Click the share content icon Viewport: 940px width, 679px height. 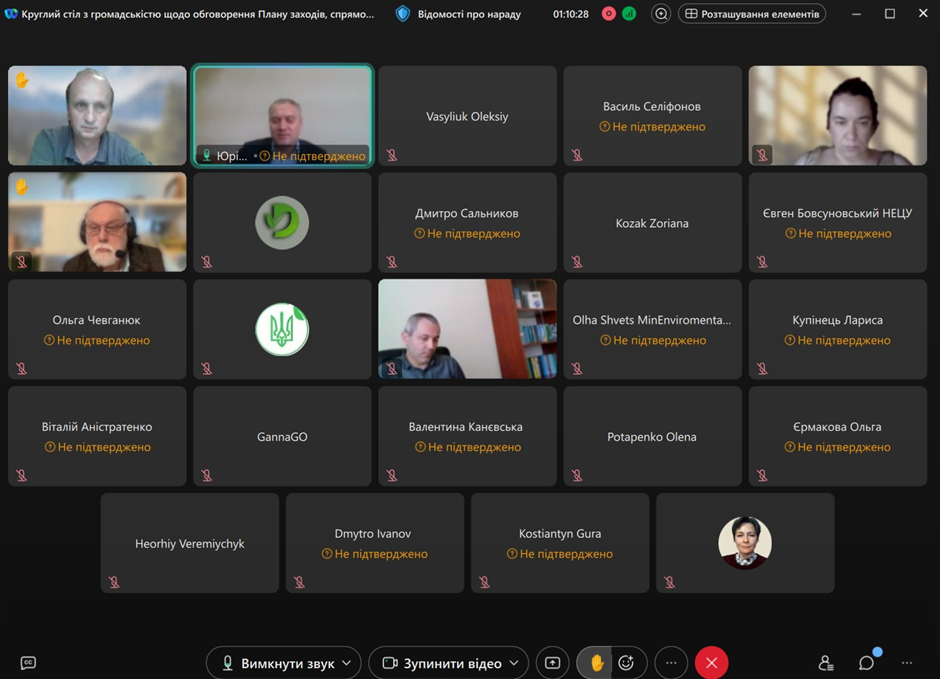click(x=552, y=663)
